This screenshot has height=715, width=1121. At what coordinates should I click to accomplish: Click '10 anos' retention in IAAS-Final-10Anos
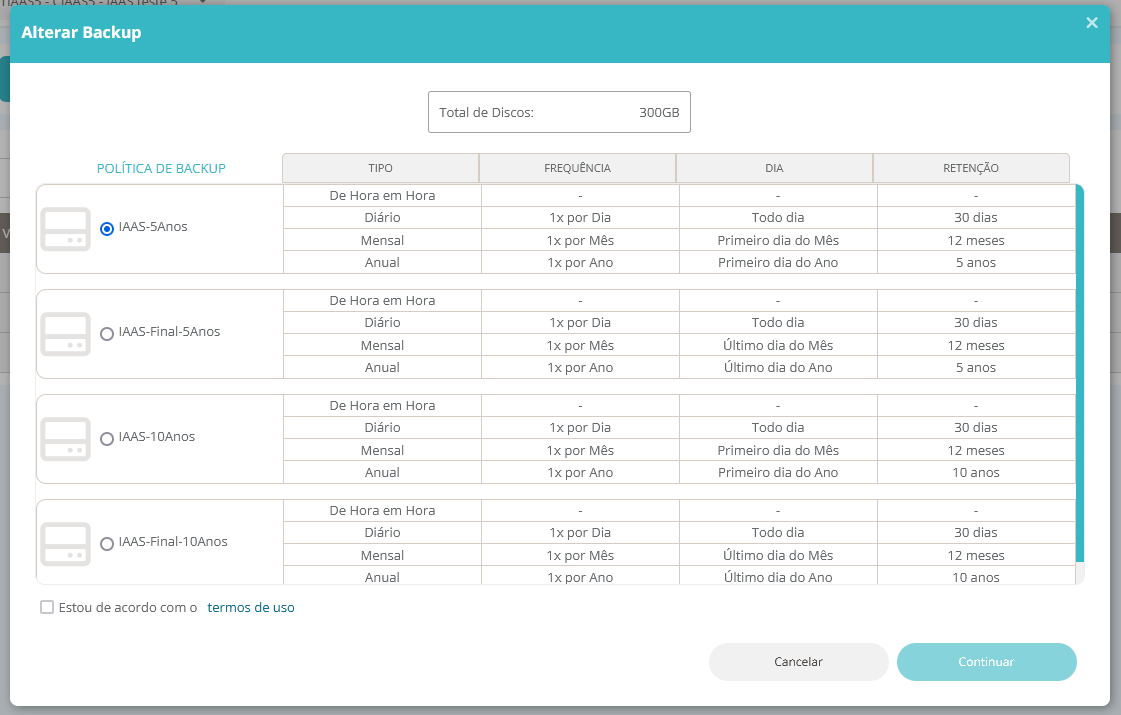(x=976, y=577)
